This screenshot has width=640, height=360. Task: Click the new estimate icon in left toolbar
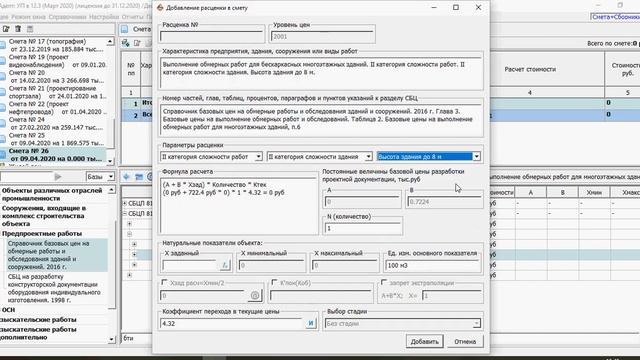point(6,29)
